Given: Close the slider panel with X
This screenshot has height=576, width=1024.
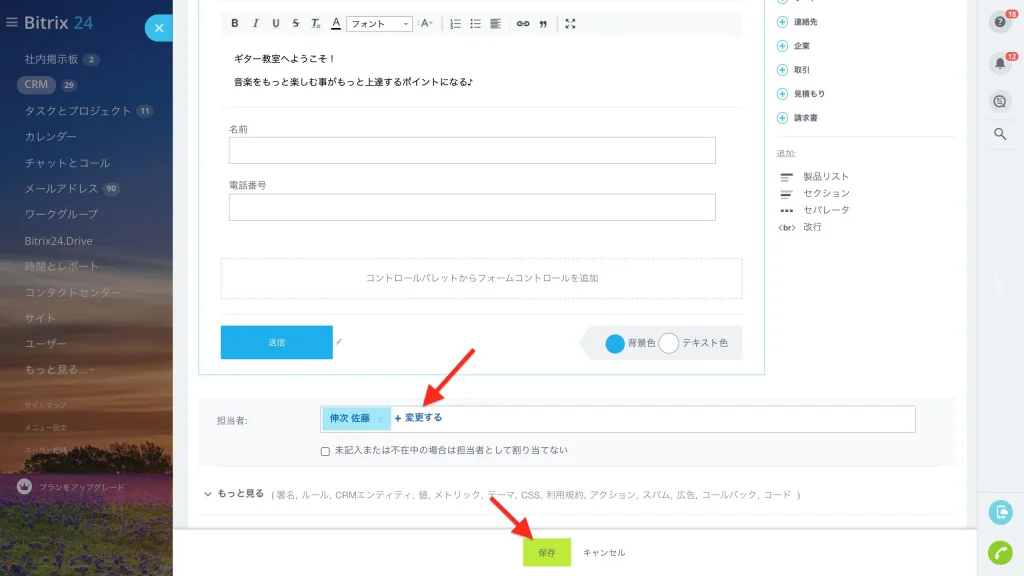Looking at the screenshot, I should pos(159,28).
